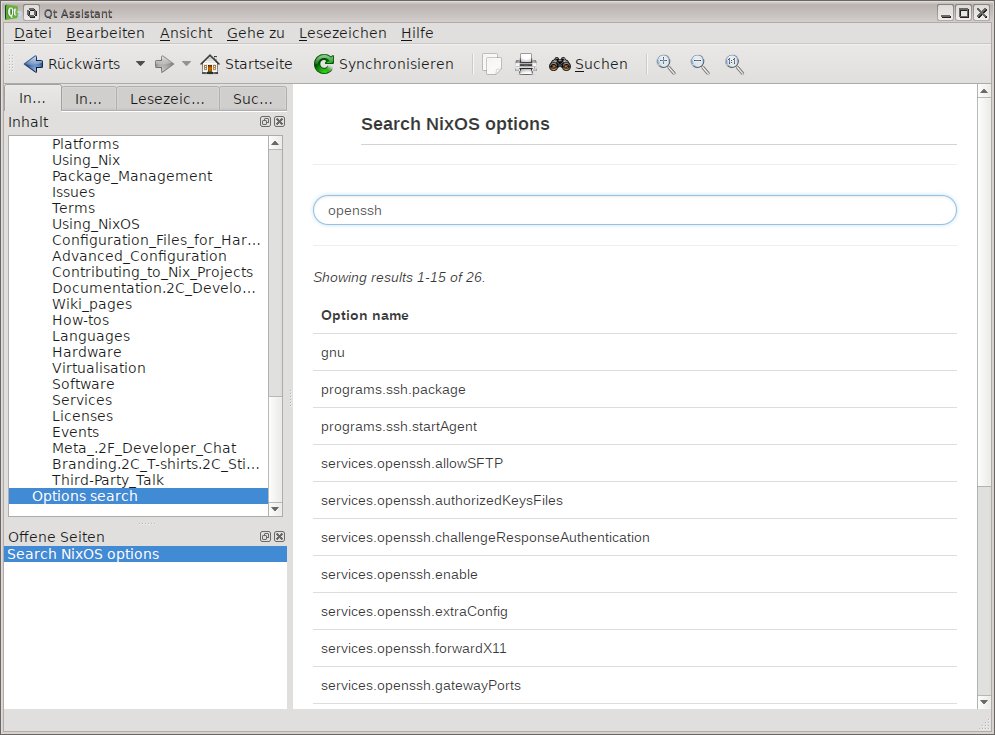Reset zoom to normal size icon

point(734,64)
